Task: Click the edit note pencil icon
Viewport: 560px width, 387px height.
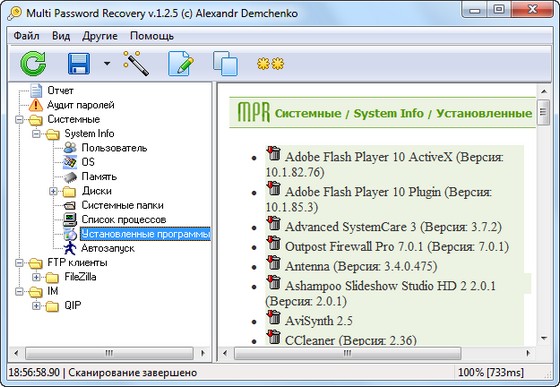Action: [181, 64]
